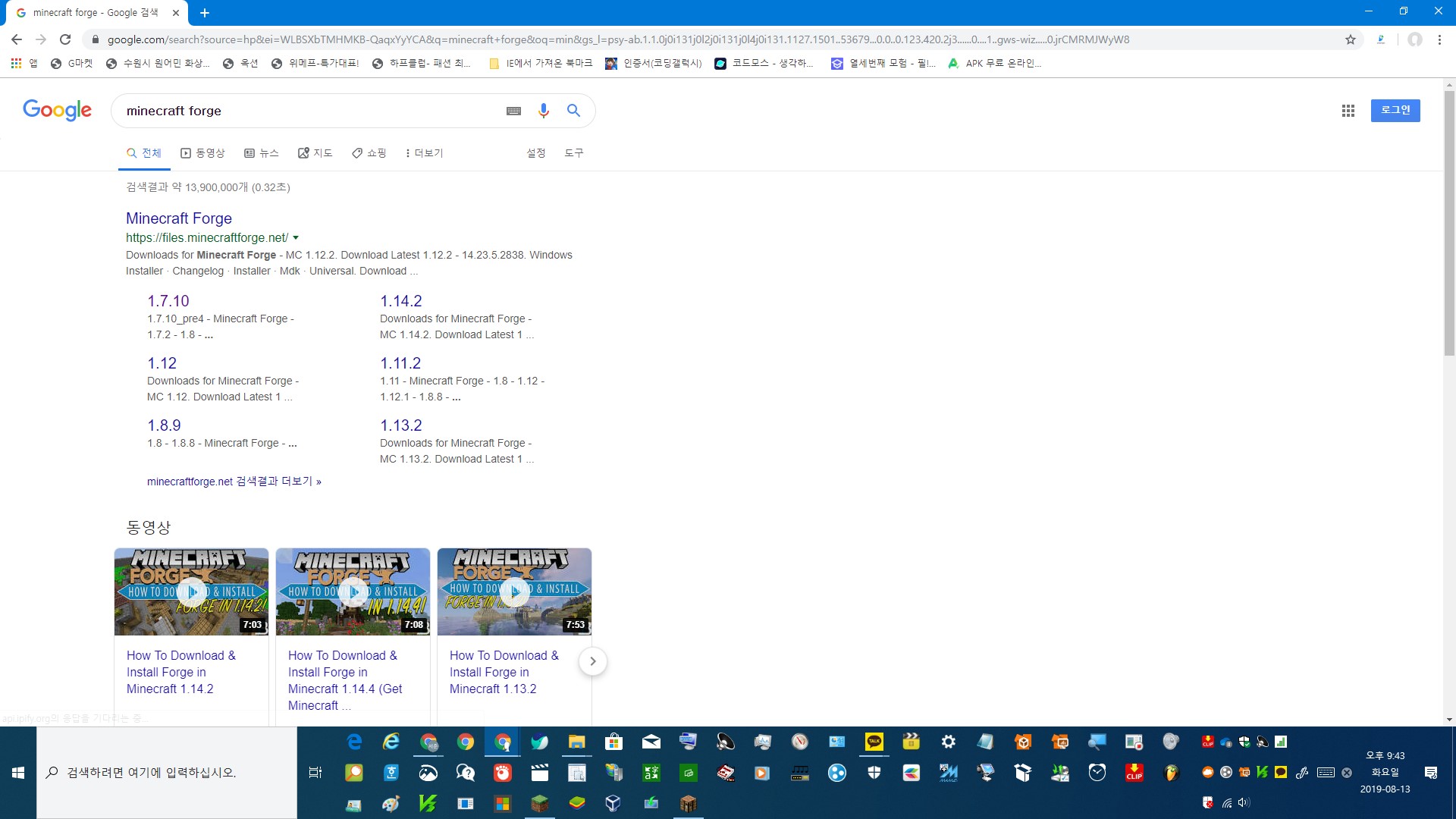Show more videos with the carousel arrow
This screenshot has width=1456, height=819.
click(593, 661)
